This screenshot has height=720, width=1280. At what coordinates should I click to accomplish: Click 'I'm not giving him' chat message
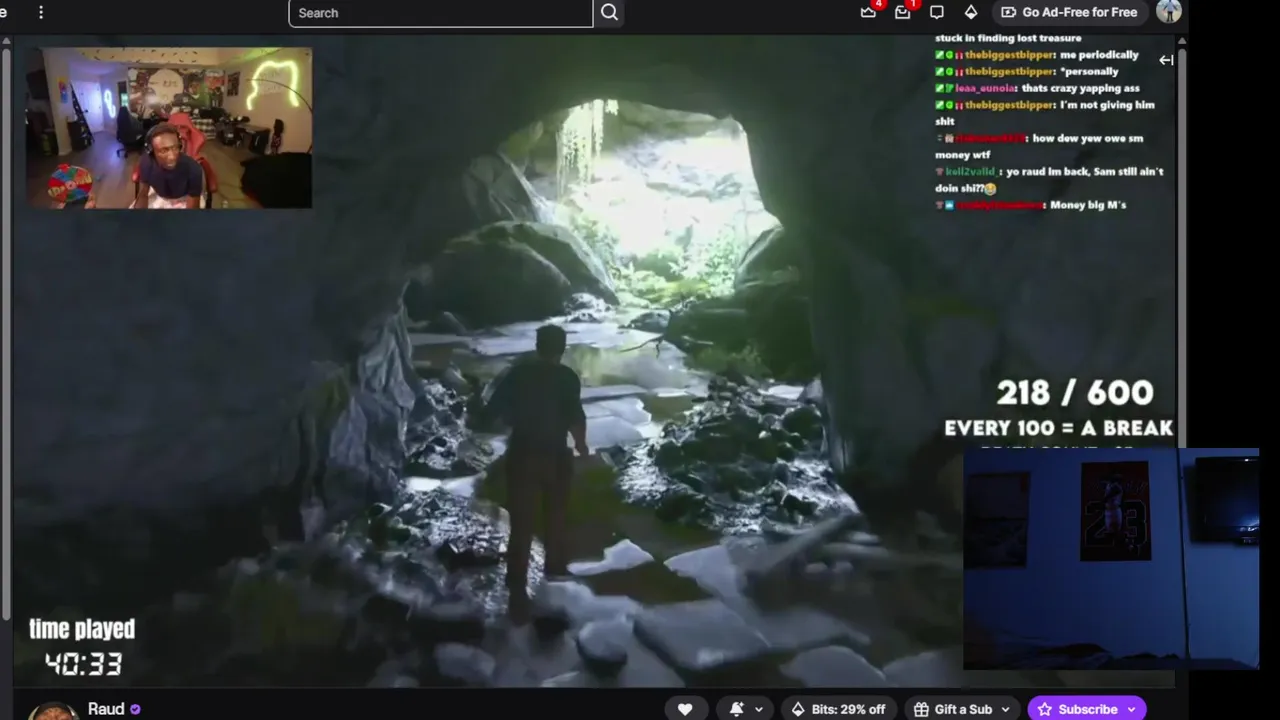(1107, 105)
